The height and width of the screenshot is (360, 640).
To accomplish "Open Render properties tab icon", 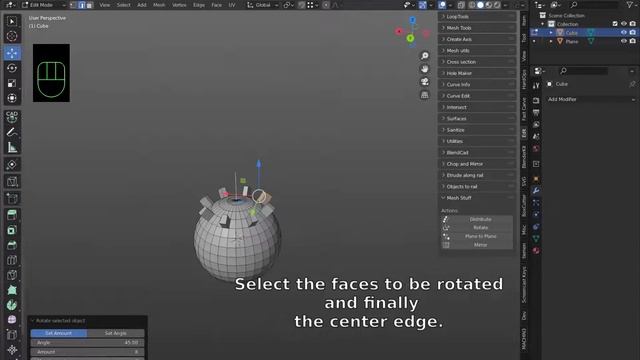I will coord(536,100).
